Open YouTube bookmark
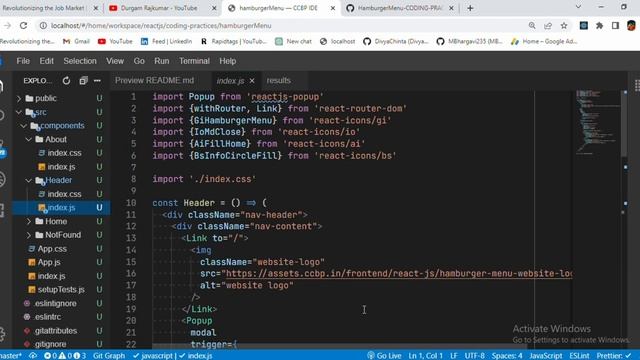 [x=115, y=41]
